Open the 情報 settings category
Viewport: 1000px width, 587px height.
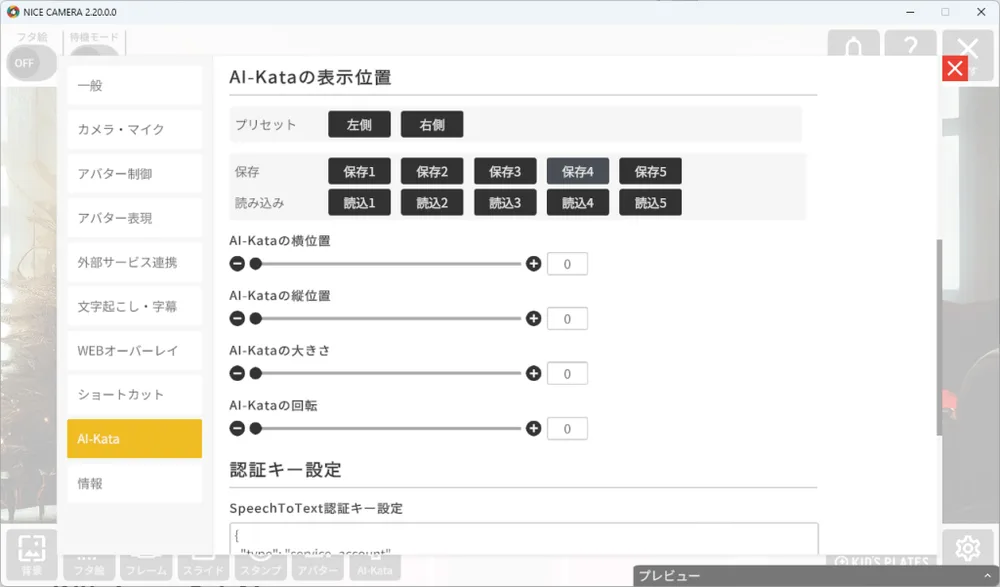[x=135, y=483]
